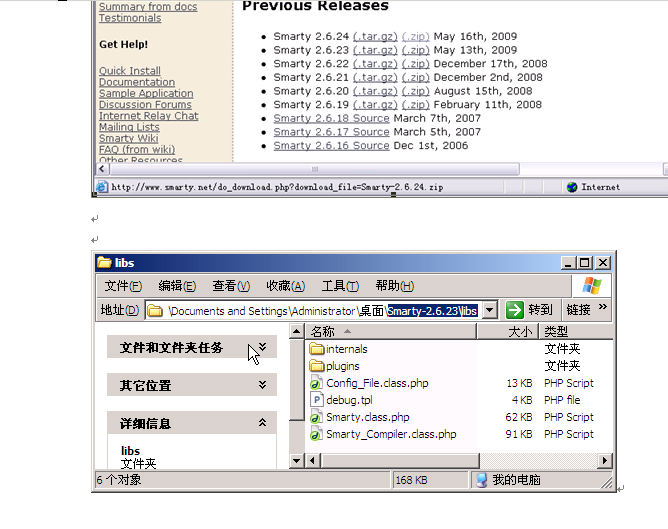Expand the 文件和文件夹任务 panel
The height and width of the screenshot is (529, 668).
click(262, 347)
